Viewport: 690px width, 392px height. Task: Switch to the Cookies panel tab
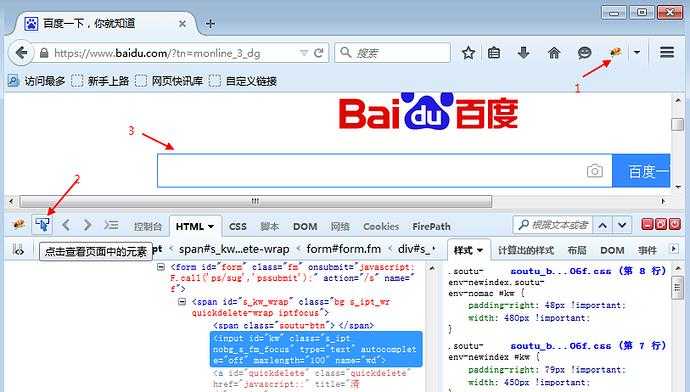click(x=381, y=227)
